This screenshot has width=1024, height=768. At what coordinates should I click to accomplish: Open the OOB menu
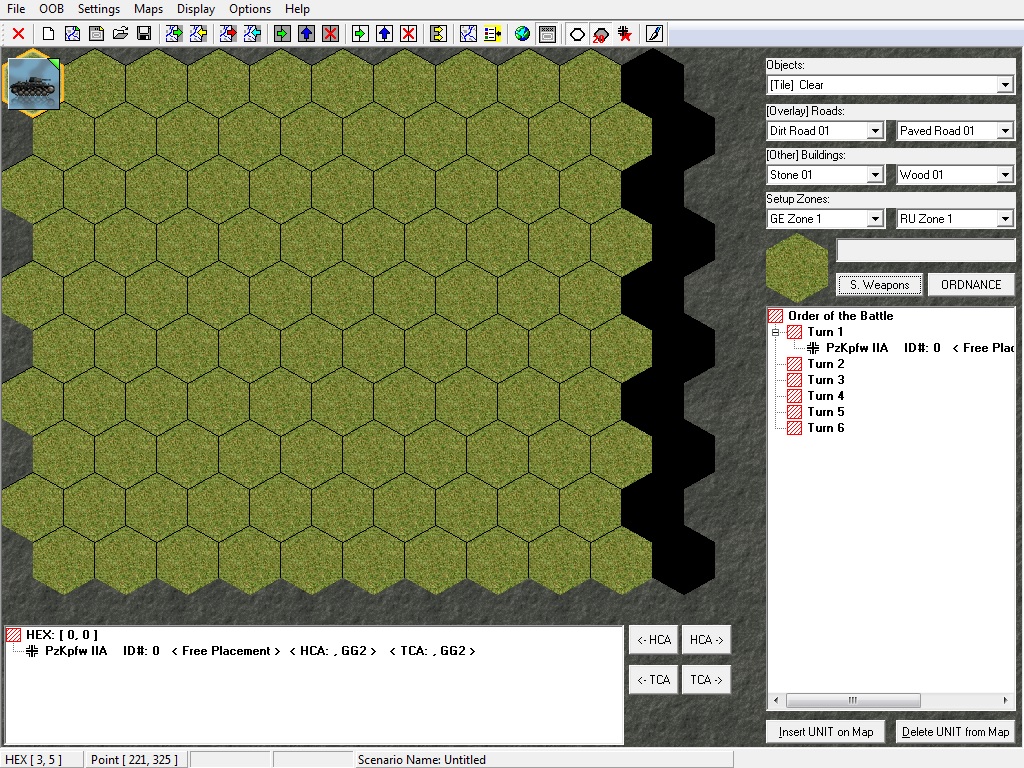pos(52,9)
